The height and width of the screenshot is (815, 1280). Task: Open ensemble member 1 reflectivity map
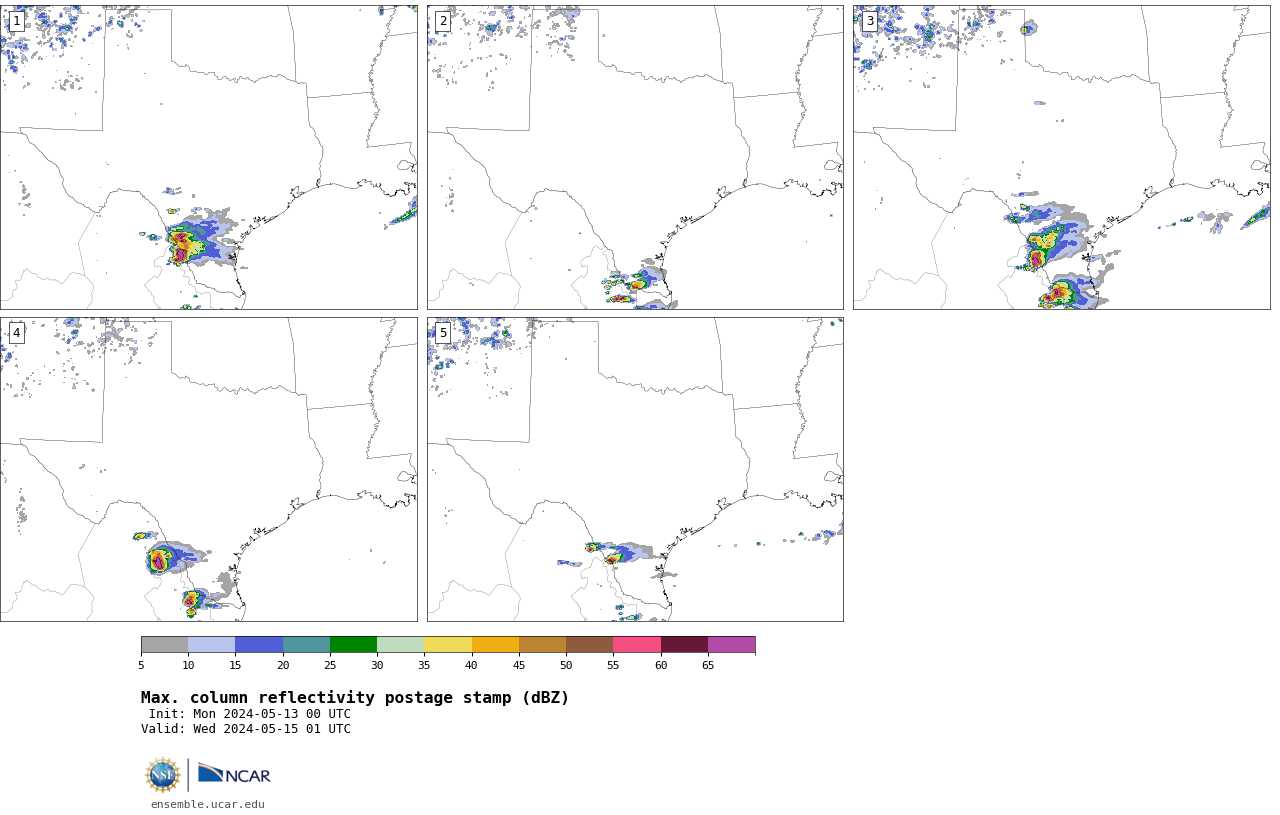click(x=208, y=157)
